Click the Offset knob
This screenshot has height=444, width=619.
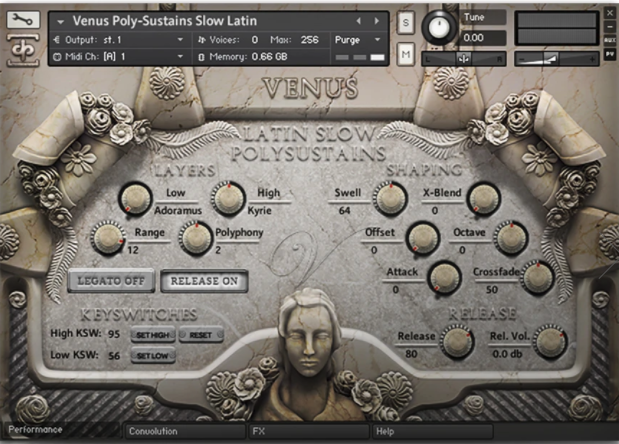click(423, 238)
